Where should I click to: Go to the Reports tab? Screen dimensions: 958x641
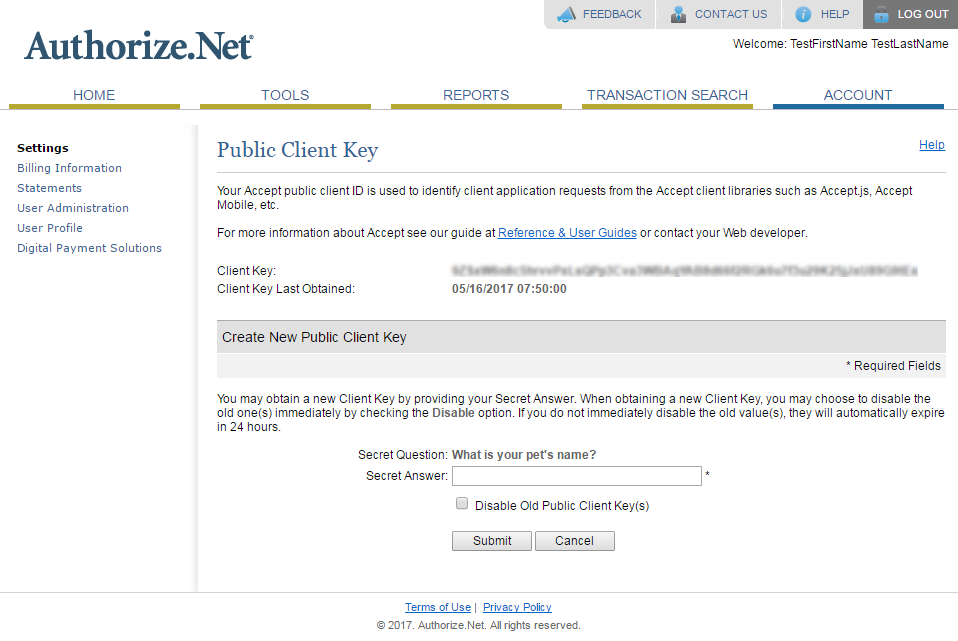click(x=476, y=95)
